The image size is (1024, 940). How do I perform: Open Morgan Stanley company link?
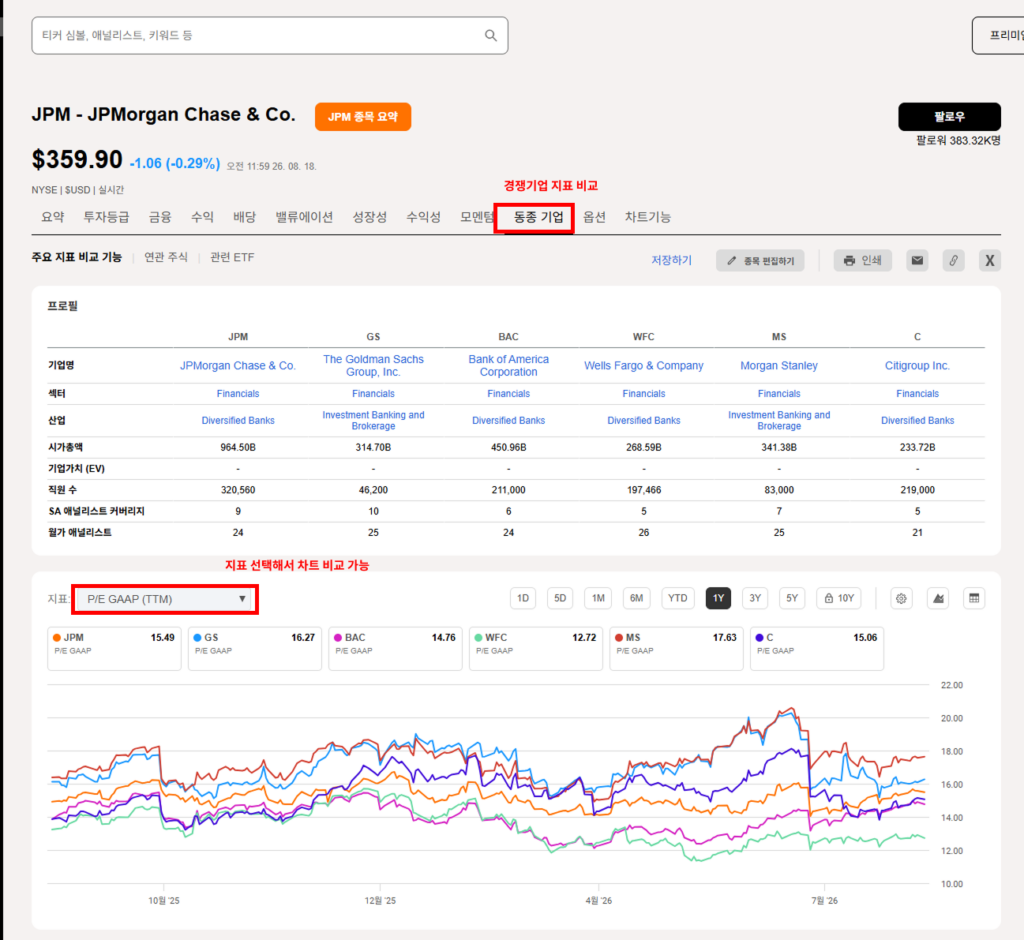tap(778, 366)
